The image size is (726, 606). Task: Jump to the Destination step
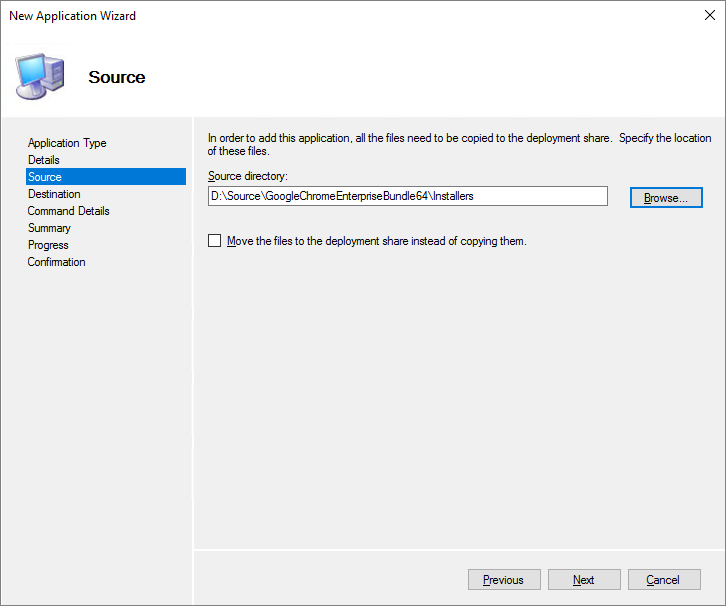pyautogui.click(x=54, y=194)
